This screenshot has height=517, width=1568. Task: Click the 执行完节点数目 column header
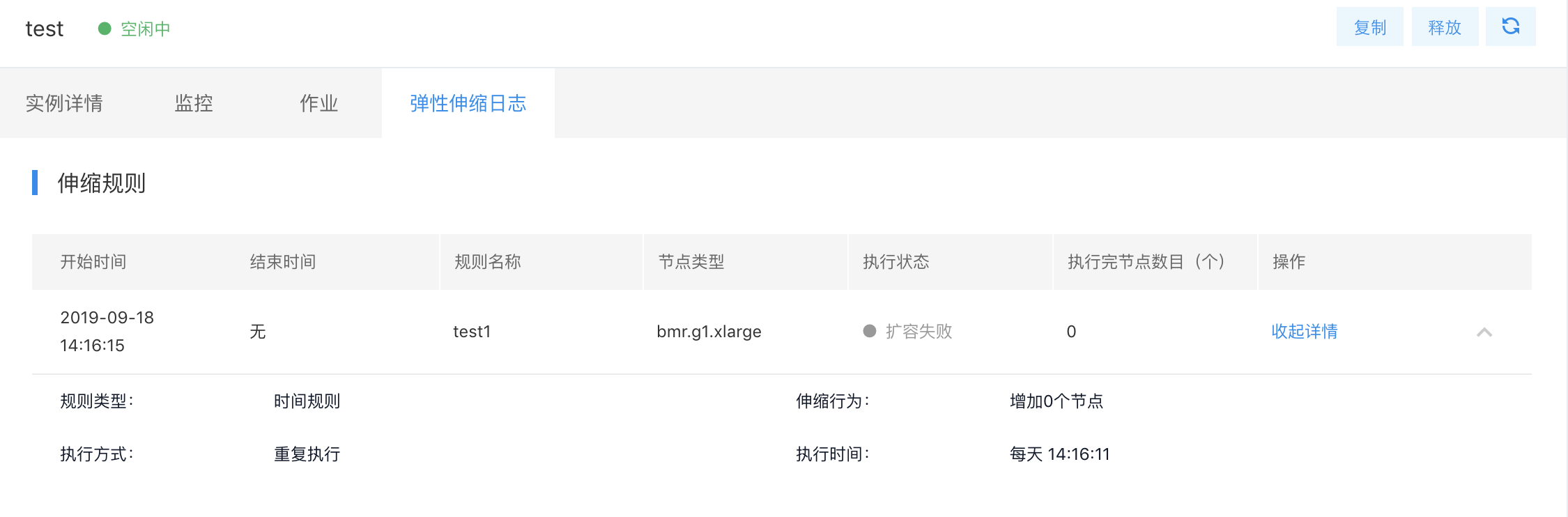click(x=1146, y=262)
